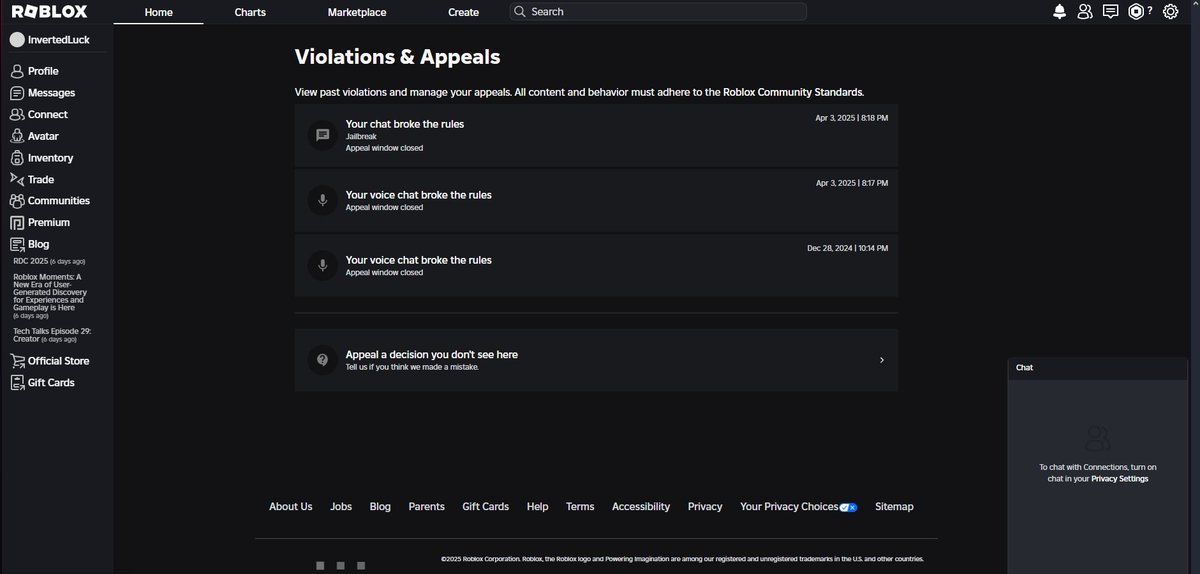Click the Roblox logo

point(49,12)
